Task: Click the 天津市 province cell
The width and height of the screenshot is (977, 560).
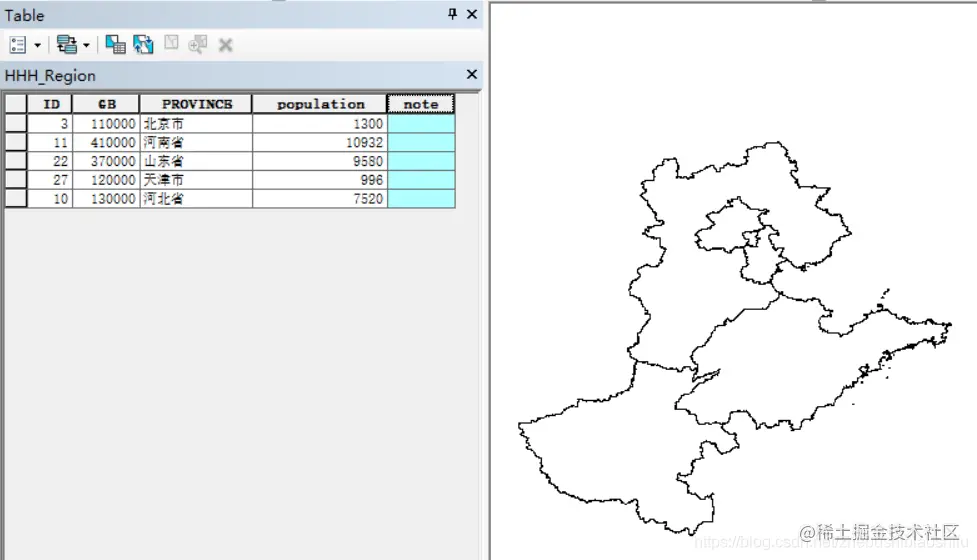Action: point(196,179)
